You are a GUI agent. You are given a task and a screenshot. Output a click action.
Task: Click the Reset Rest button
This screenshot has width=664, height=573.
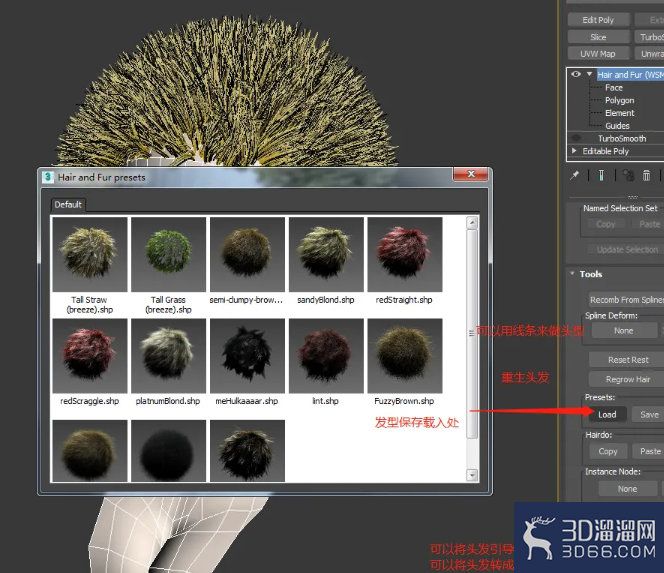628,360
